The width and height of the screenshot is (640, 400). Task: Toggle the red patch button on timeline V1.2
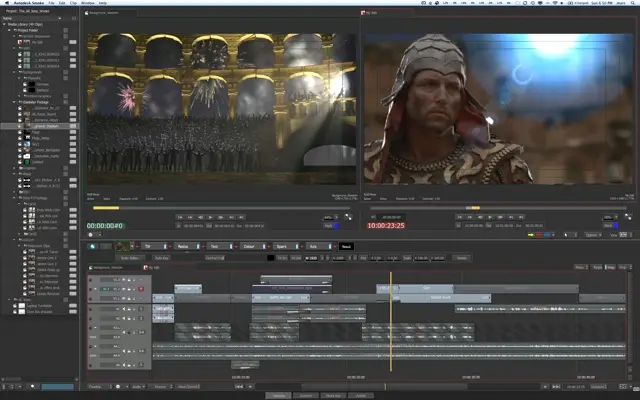click(x=141, y=289)
